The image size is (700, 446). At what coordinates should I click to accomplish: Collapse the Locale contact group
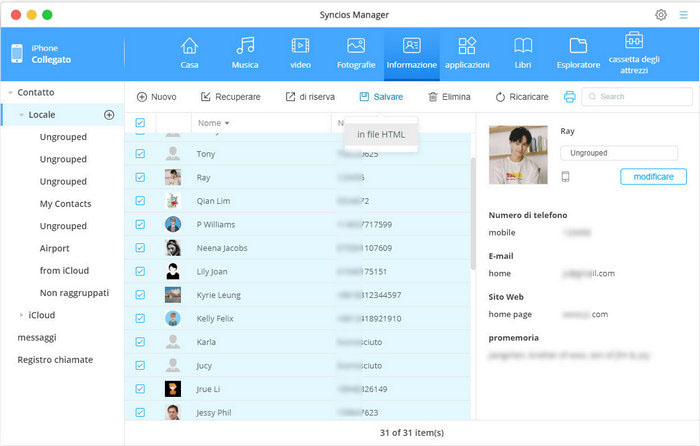(22, 115)
